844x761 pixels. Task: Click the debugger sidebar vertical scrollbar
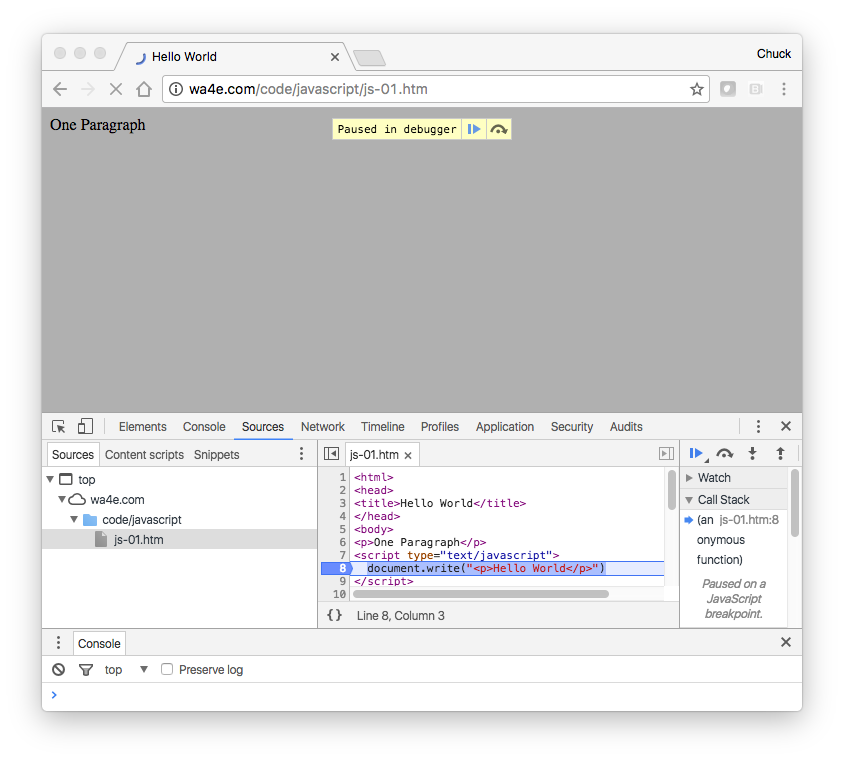[794, 503]
